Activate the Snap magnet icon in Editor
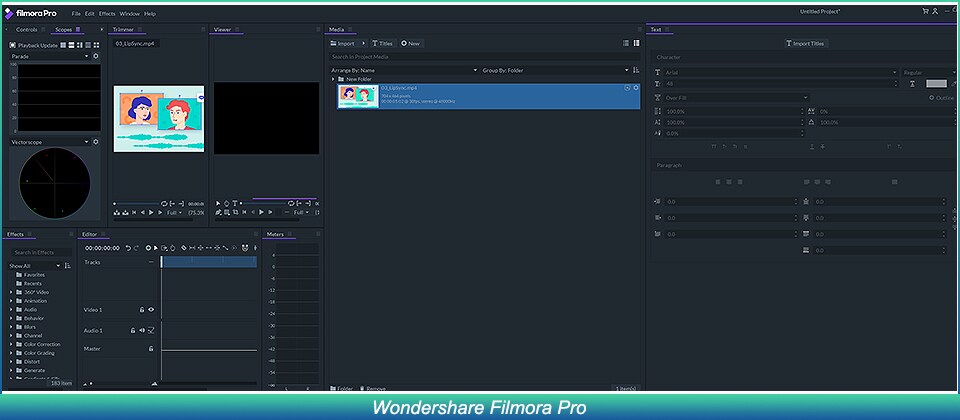Viewport: 960px width, 420px height. click(x=246, y=248)
